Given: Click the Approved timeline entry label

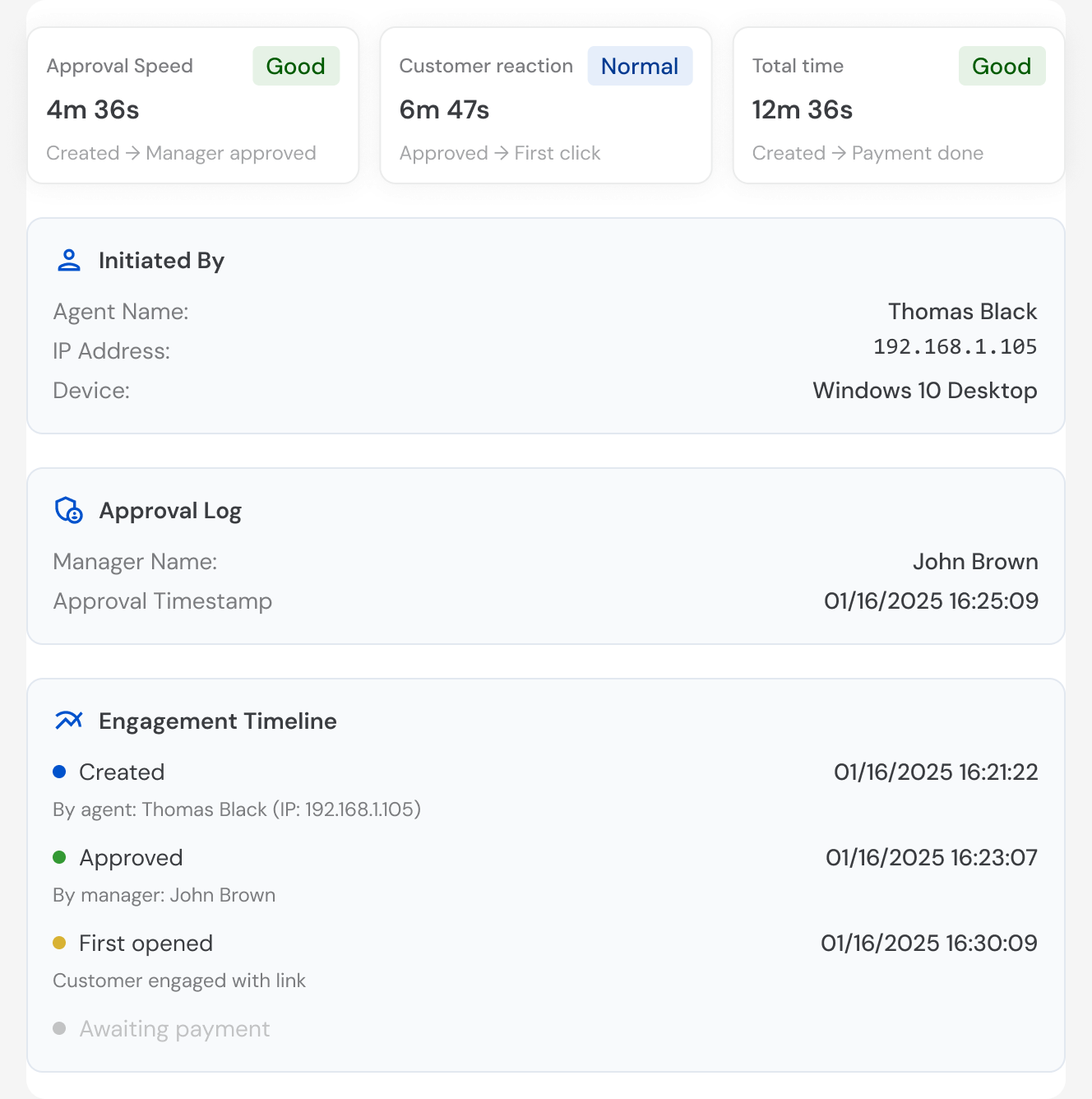Looking at the screenshot, I should pyautogui.click(x=131, y=858).
